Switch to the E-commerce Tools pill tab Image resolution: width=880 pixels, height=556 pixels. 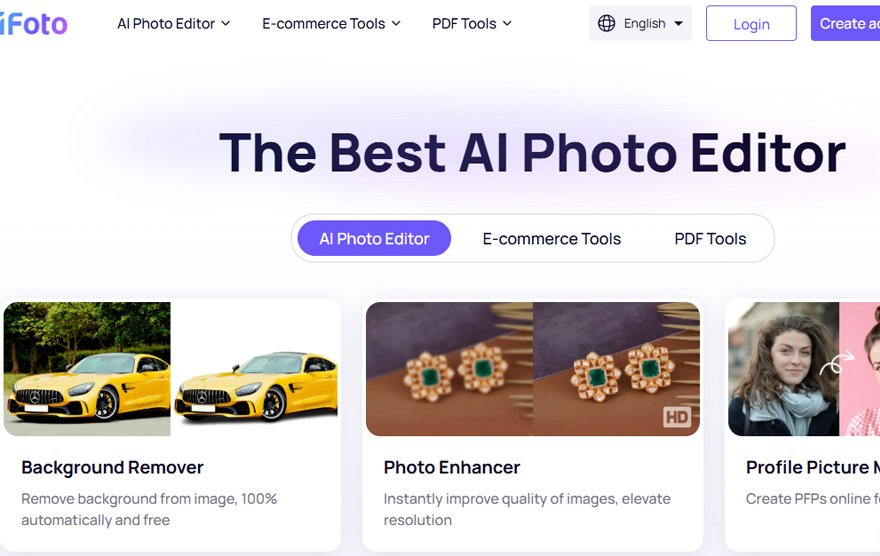[x=552, y=238]
